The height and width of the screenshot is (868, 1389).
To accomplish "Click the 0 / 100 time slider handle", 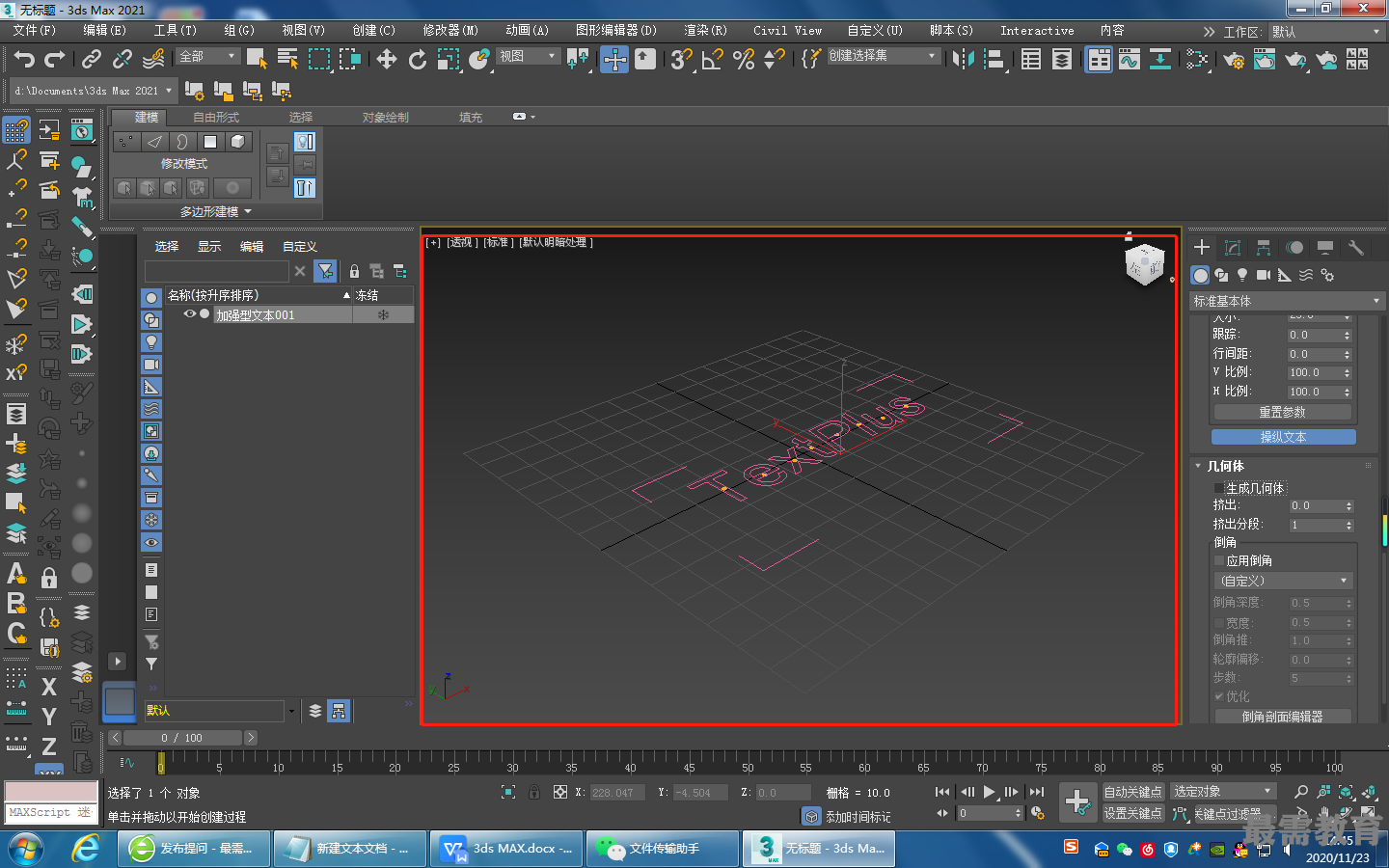I will (180, 738).
